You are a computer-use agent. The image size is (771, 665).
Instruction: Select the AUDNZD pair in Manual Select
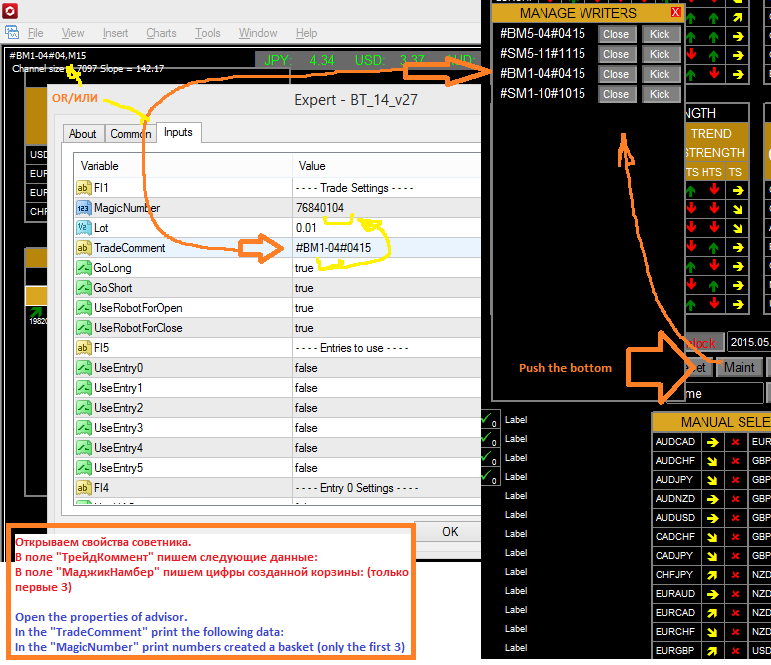point(675,499)
